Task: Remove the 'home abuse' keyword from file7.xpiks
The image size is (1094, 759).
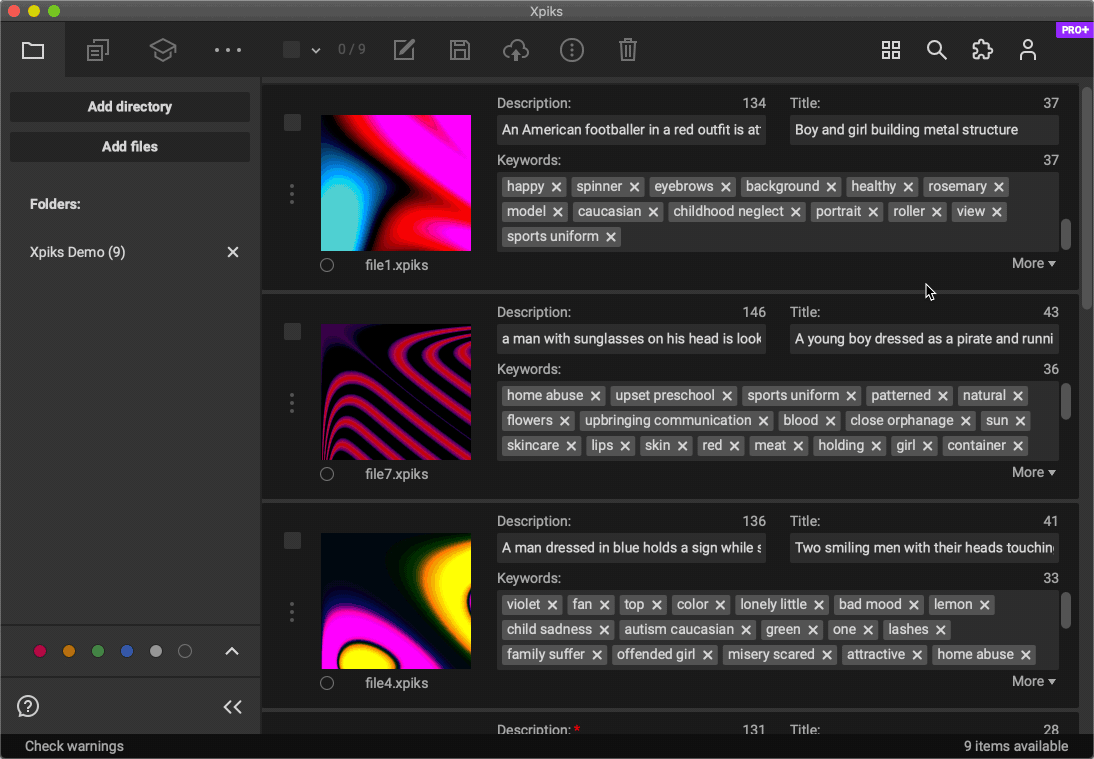Action: [595, 395]
